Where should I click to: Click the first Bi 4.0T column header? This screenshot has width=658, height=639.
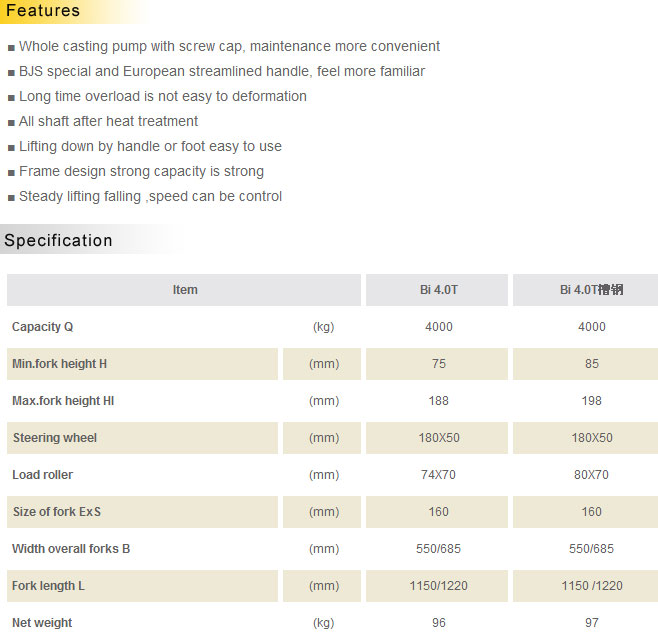pyautogui.click(x=438, y=290)
